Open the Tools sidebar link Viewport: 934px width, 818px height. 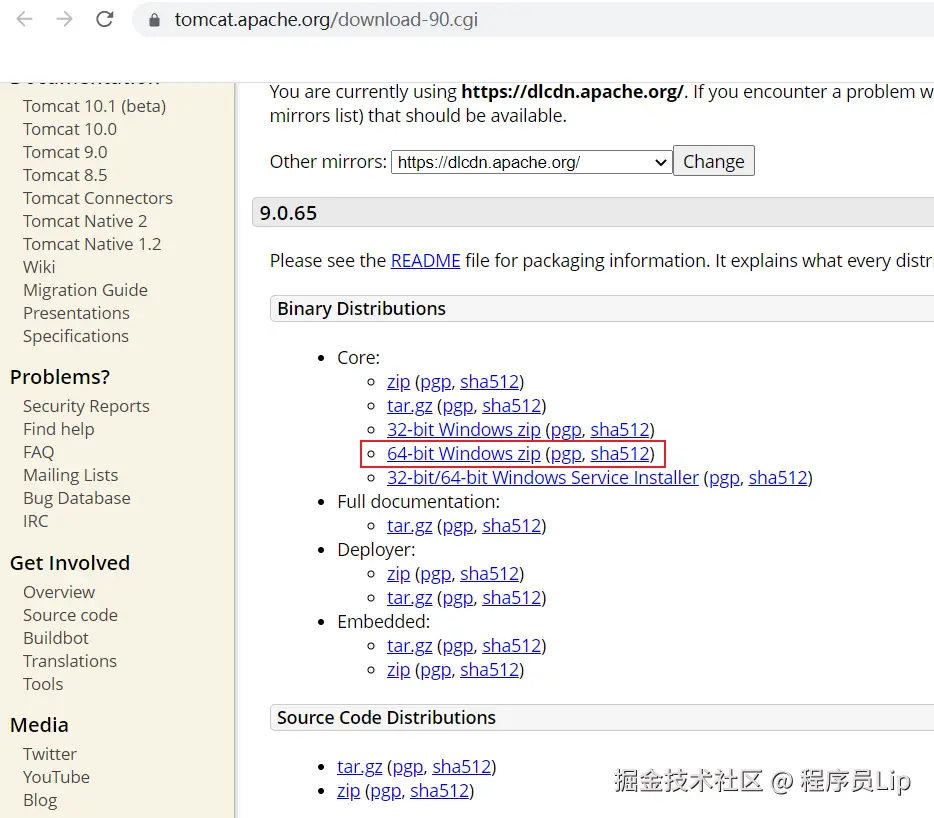point(43,685)
